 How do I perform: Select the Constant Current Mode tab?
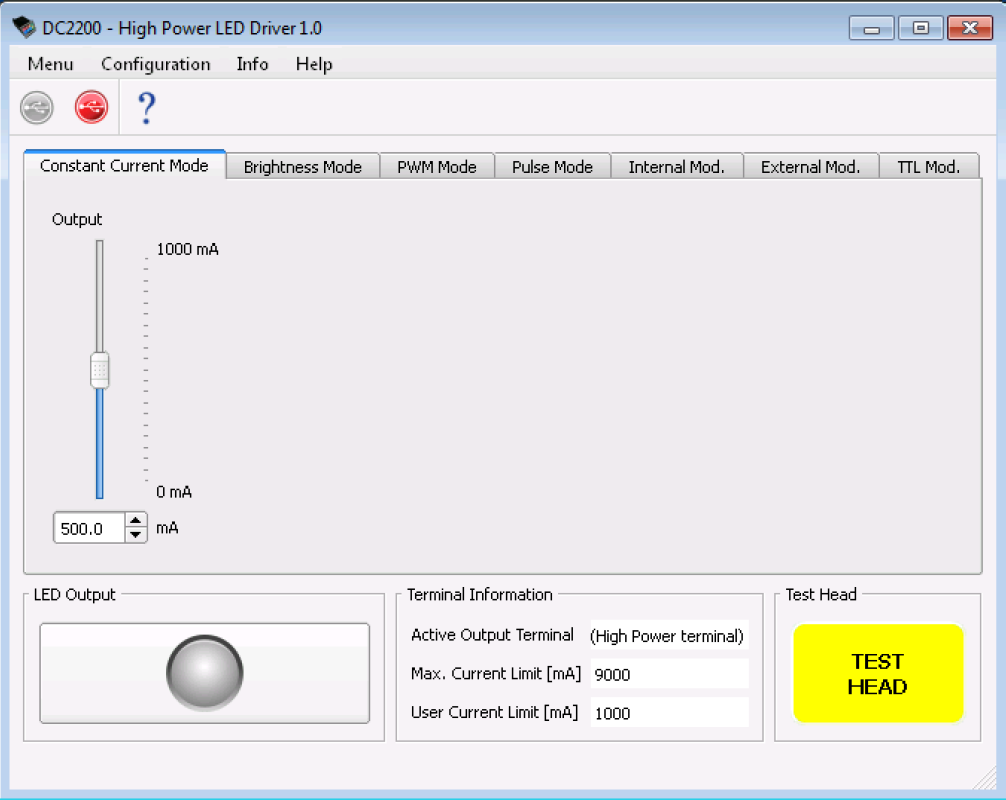124,166
